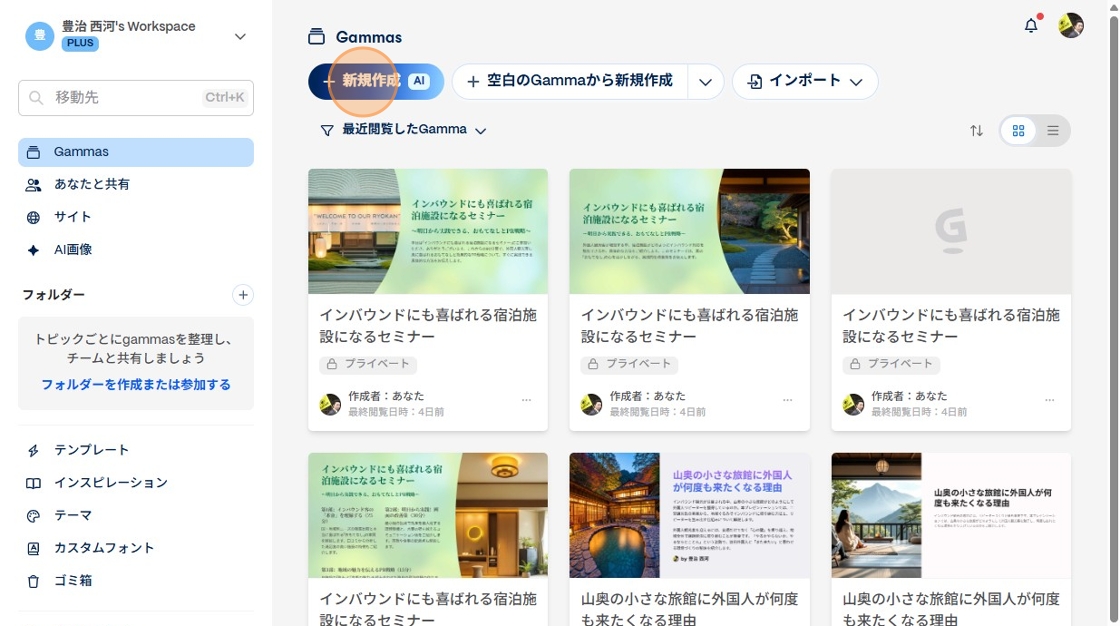Screen dimensions: 1120x626
Task: Click the 移動先 search field
Action: point(136,98)
